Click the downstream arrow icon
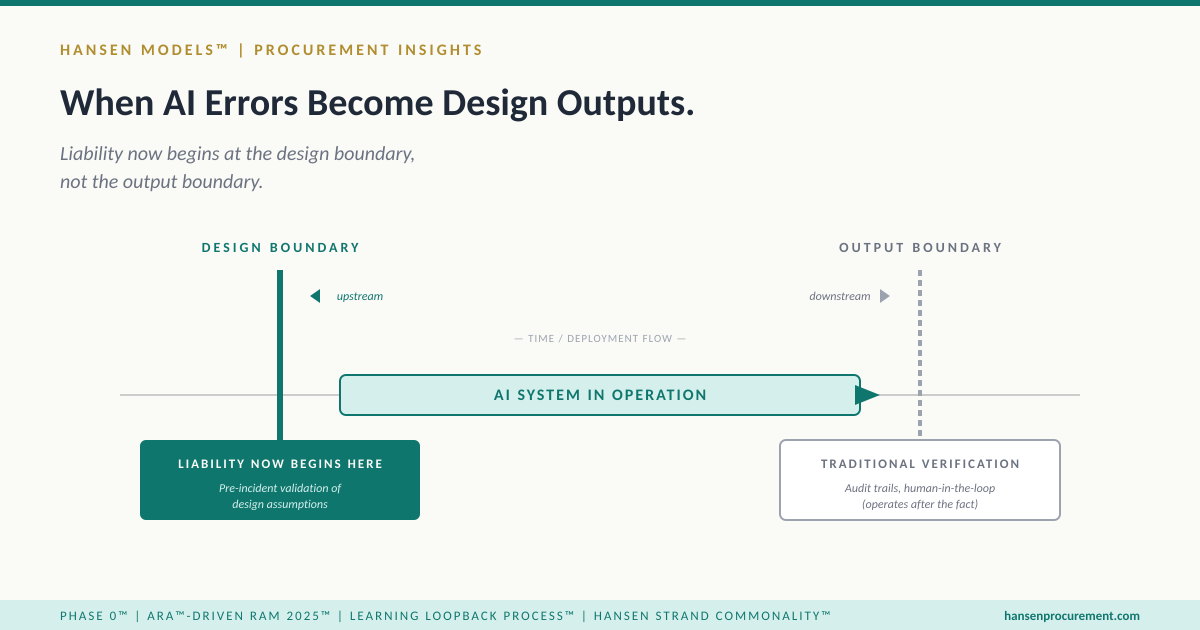 (884, 295)
